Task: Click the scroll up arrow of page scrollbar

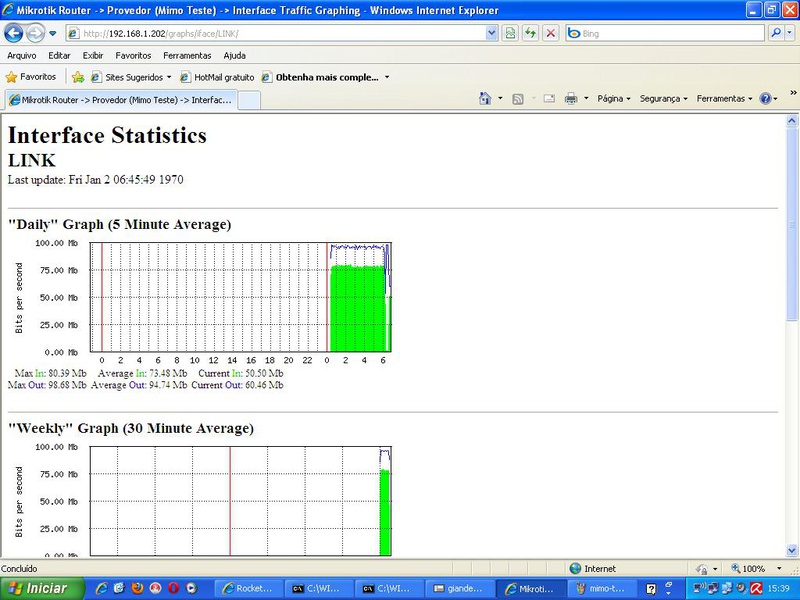Action: (792, 121)
